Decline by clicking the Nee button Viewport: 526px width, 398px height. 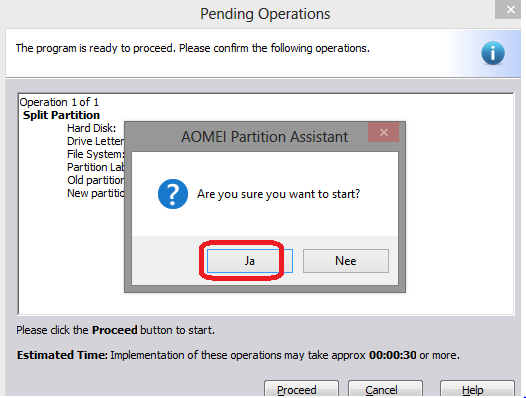tap(346, 261)
